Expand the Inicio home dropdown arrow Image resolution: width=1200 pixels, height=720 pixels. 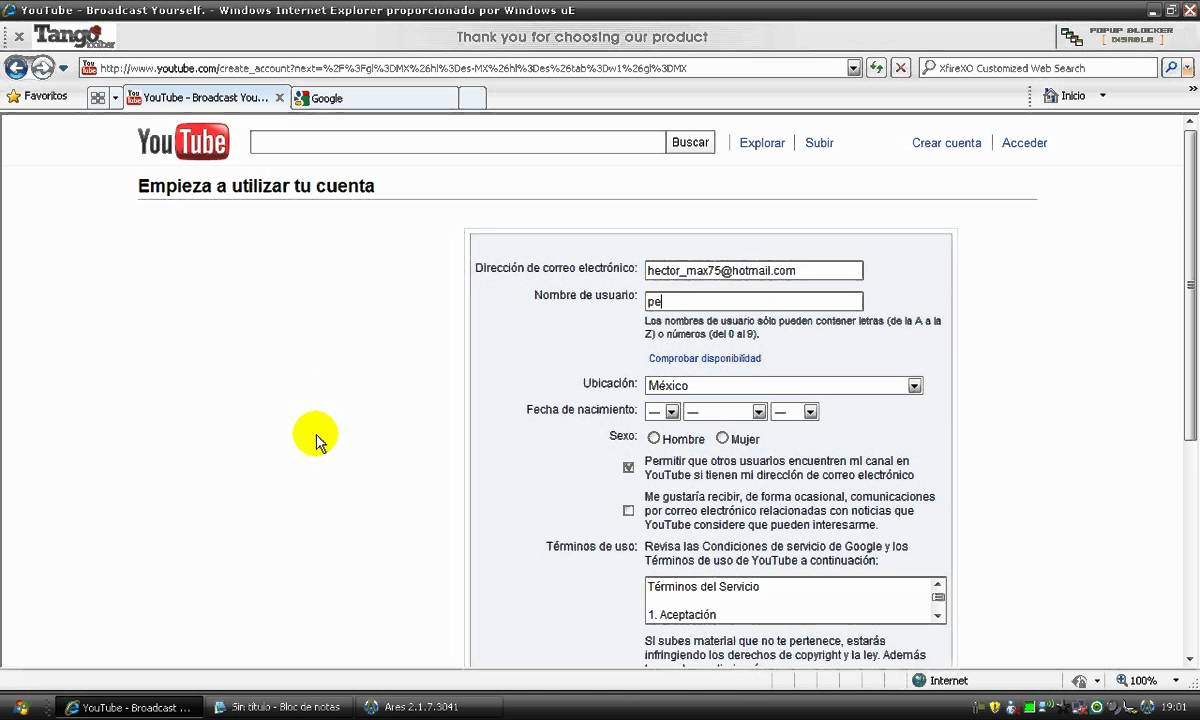(x=1103, y=96)
